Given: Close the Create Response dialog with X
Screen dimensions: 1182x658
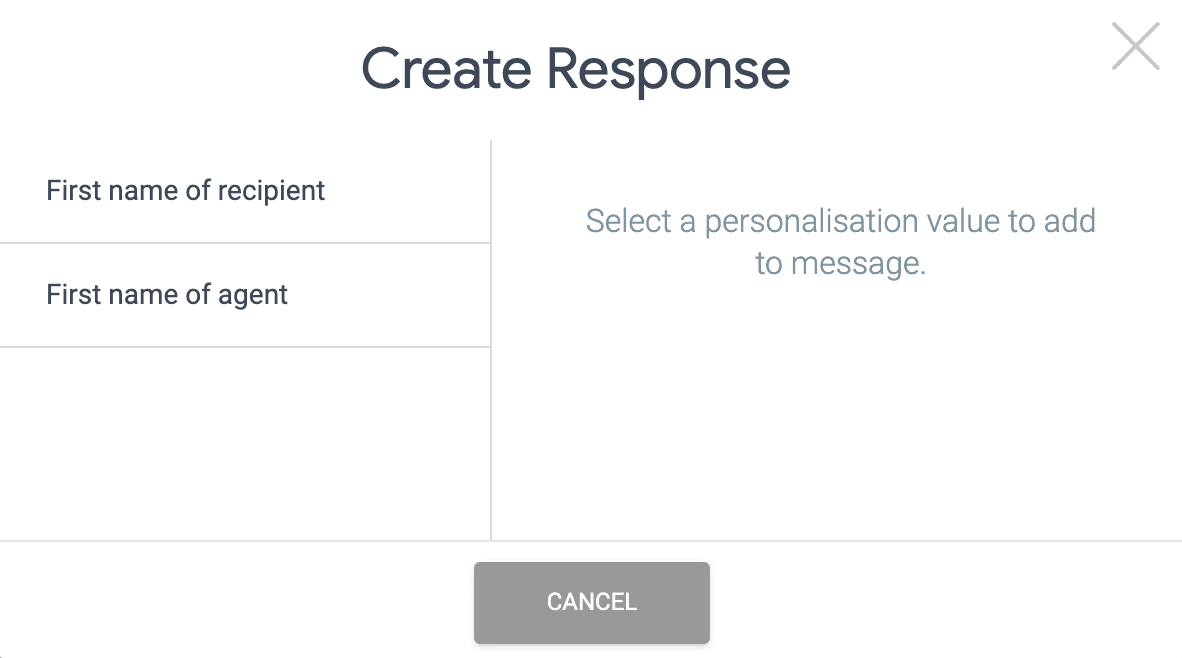Looking at the screenshot, I should (x=1135, y=46).
